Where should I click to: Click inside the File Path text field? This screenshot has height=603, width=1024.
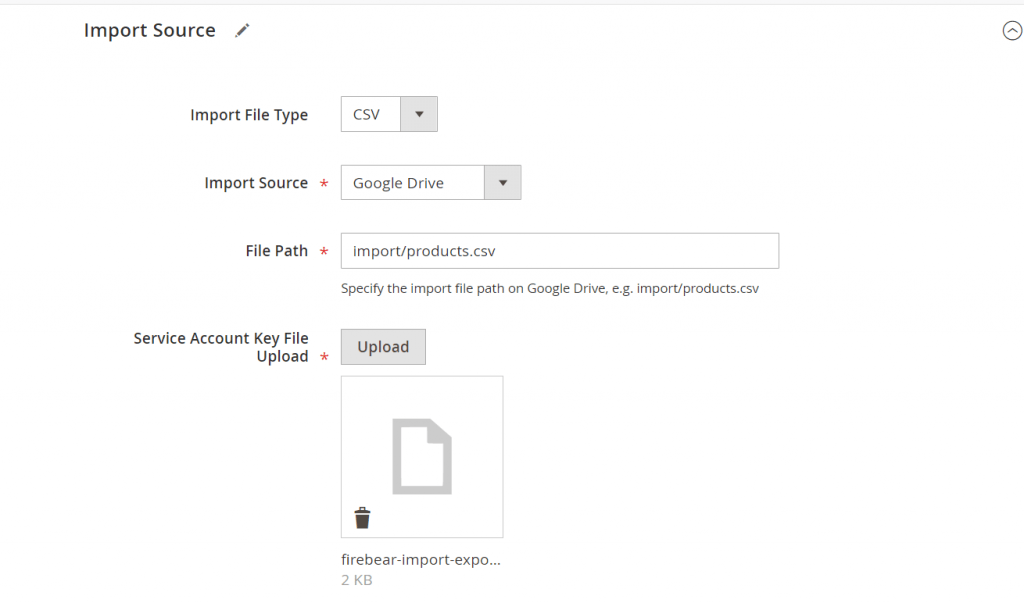(559, 250)
